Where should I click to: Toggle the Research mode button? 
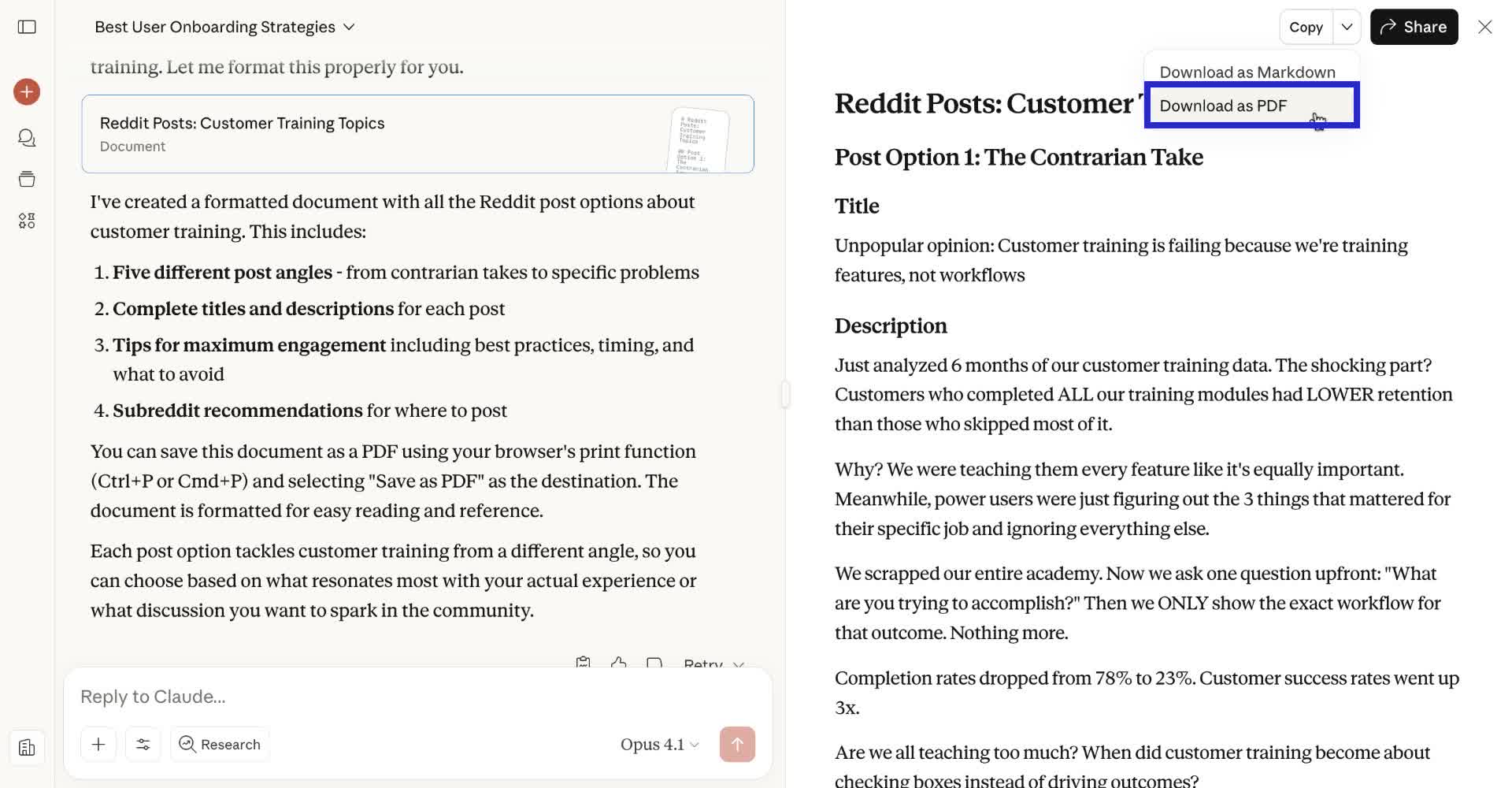click(x=220, y=745)
